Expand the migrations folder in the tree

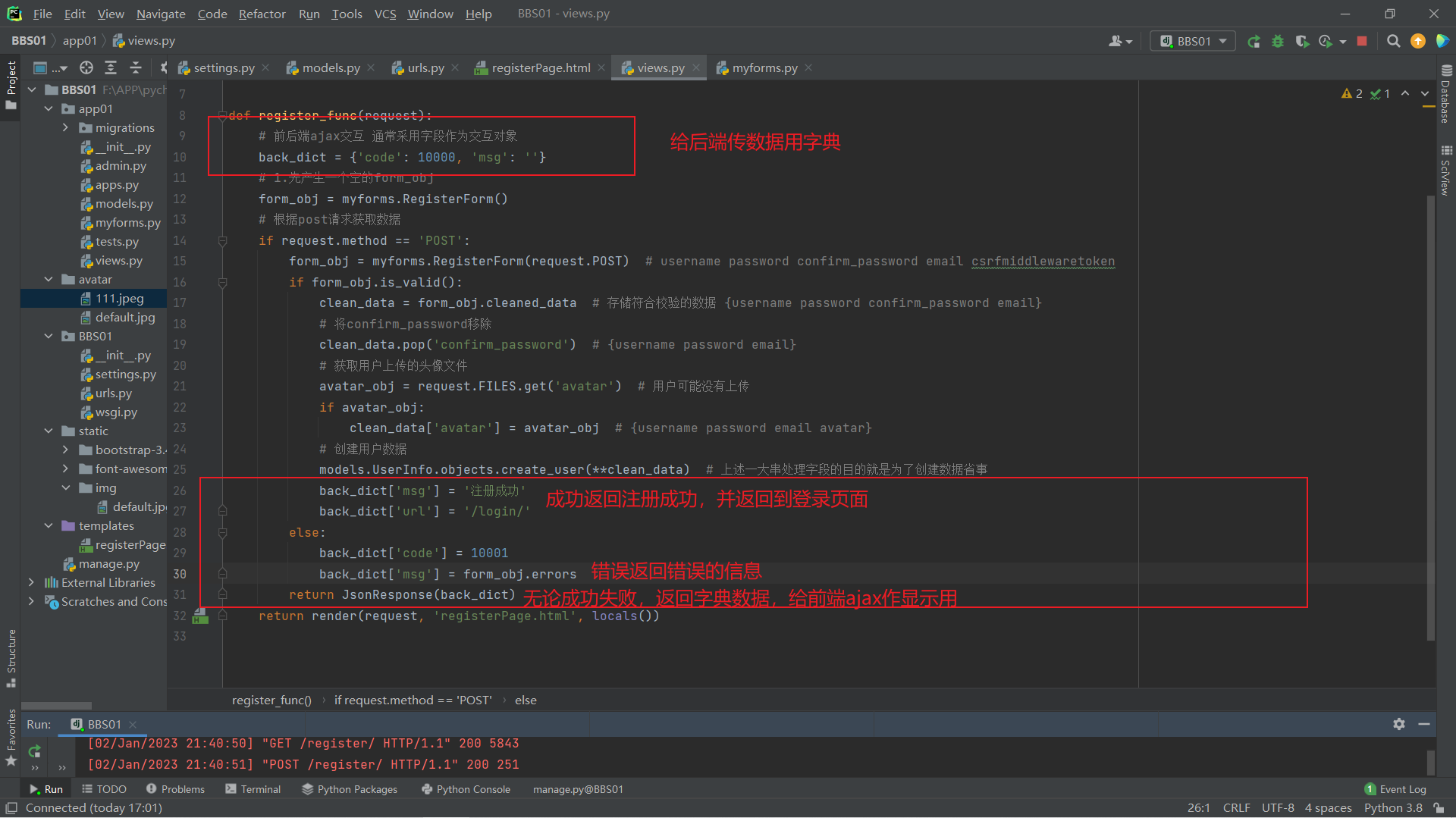click(65, 128)
